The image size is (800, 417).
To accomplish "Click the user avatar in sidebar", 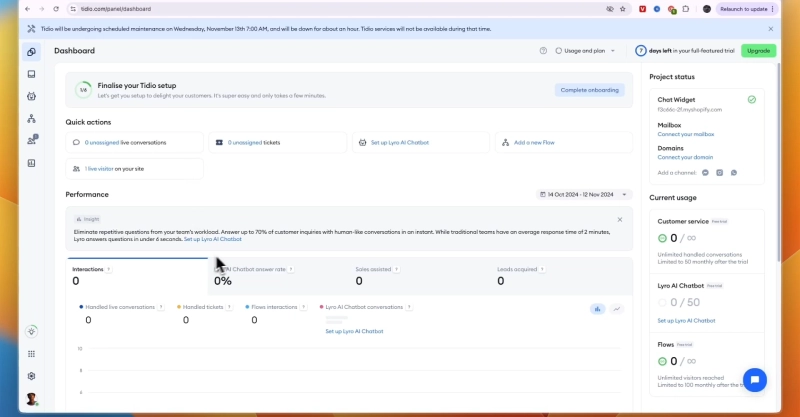I will tap(32, 399).
